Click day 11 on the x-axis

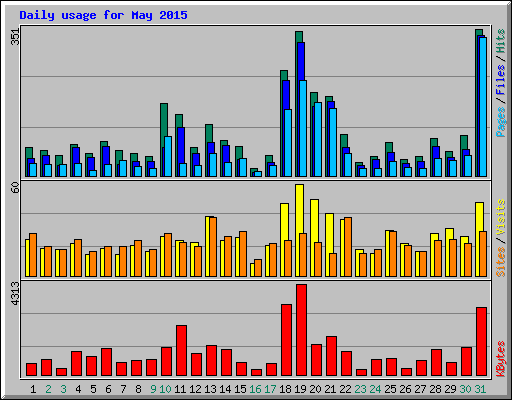point(180,389)
